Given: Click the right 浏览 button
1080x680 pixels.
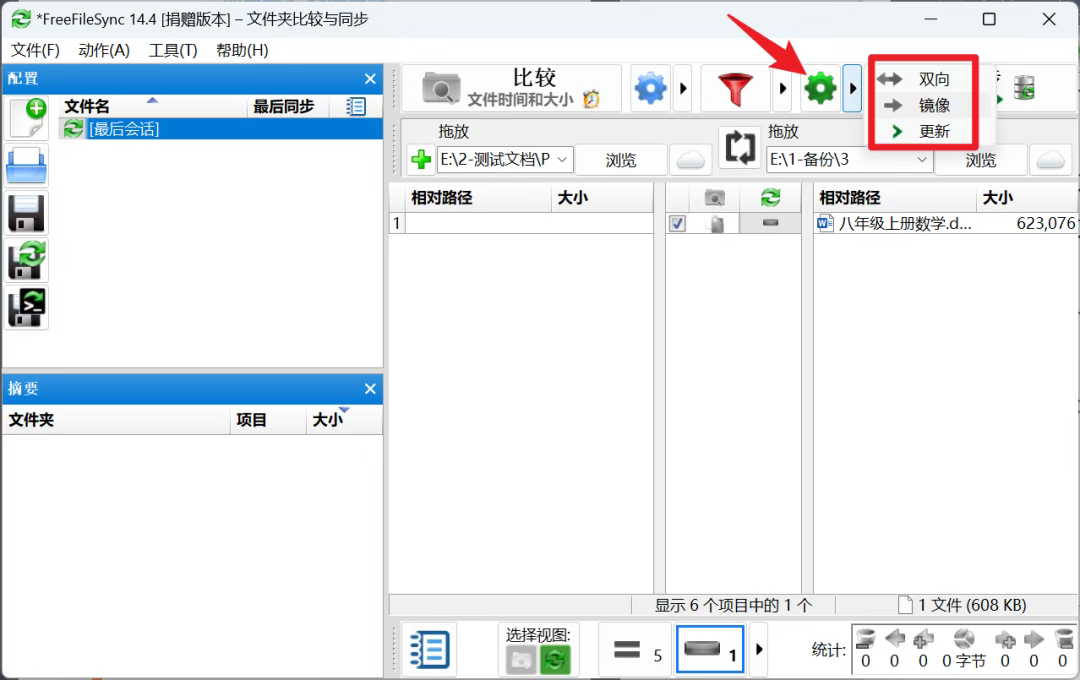Looking at the screenshot, I should (x=981, y=160).
